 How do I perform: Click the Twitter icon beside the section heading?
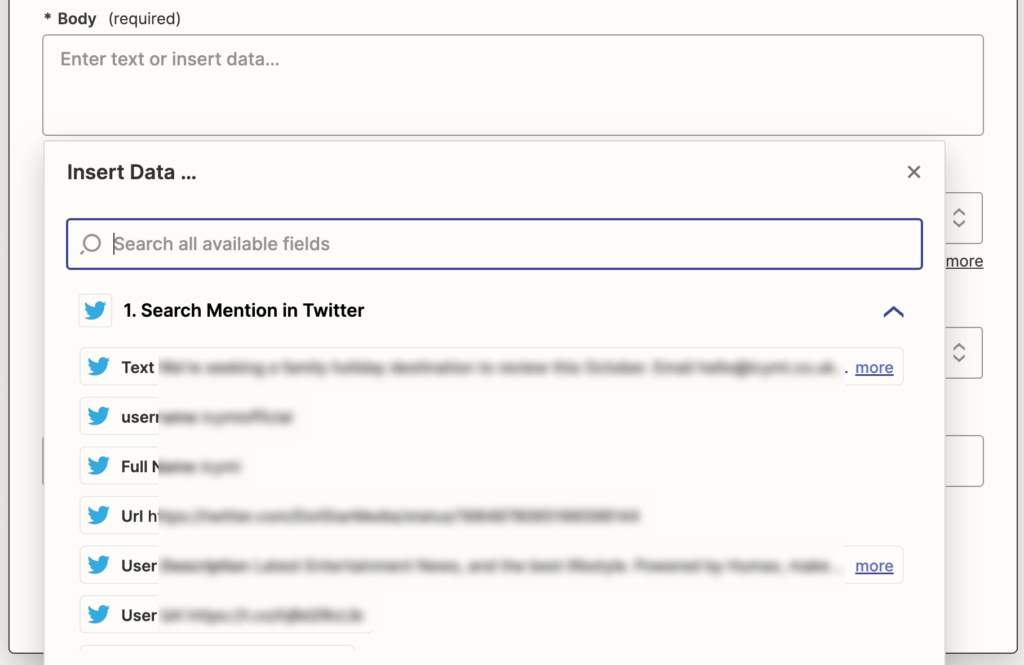95,311
